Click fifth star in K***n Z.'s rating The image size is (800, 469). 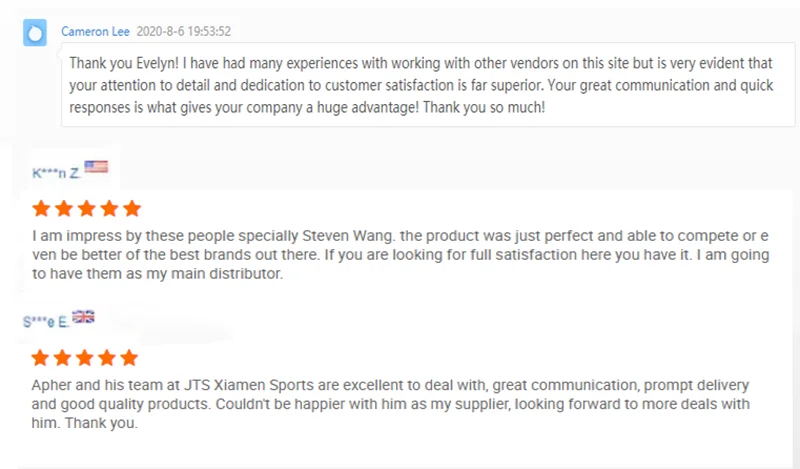click(x=131, y=209)
